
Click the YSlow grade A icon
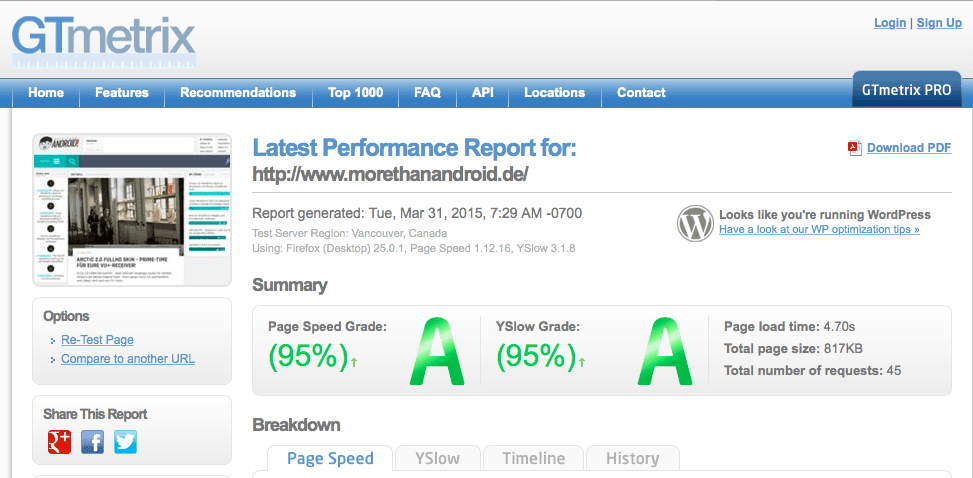click(664, 351)
